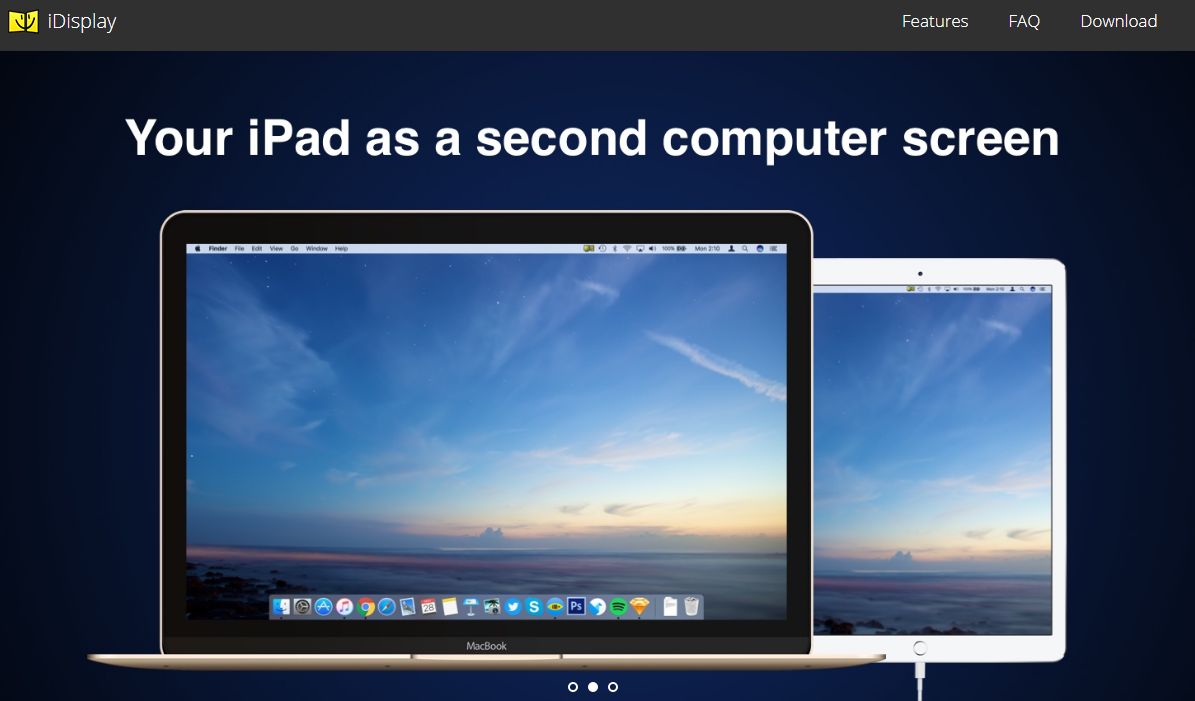Open System Preferences in pictured dock
Viewport: 1195px width, 701px height.
point(303,607)
